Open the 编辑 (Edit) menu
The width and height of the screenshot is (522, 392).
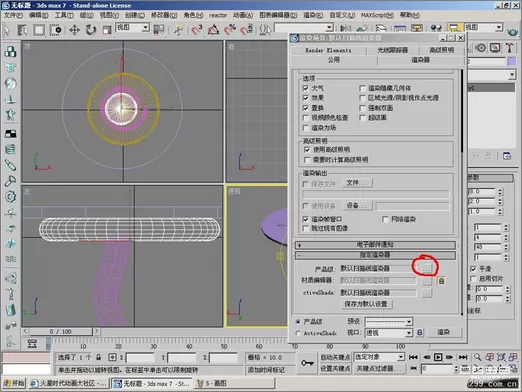point(39,15)
